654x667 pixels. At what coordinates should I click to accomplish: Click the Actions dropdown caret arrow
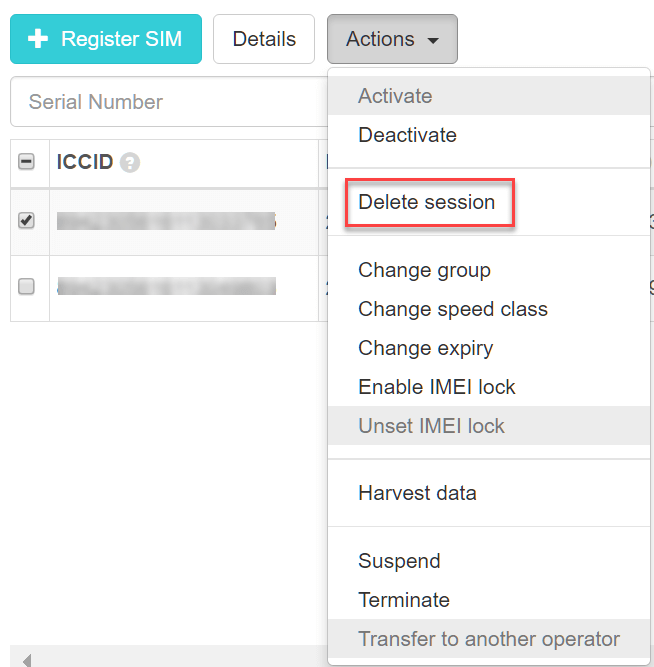click(x=433, y=41)
